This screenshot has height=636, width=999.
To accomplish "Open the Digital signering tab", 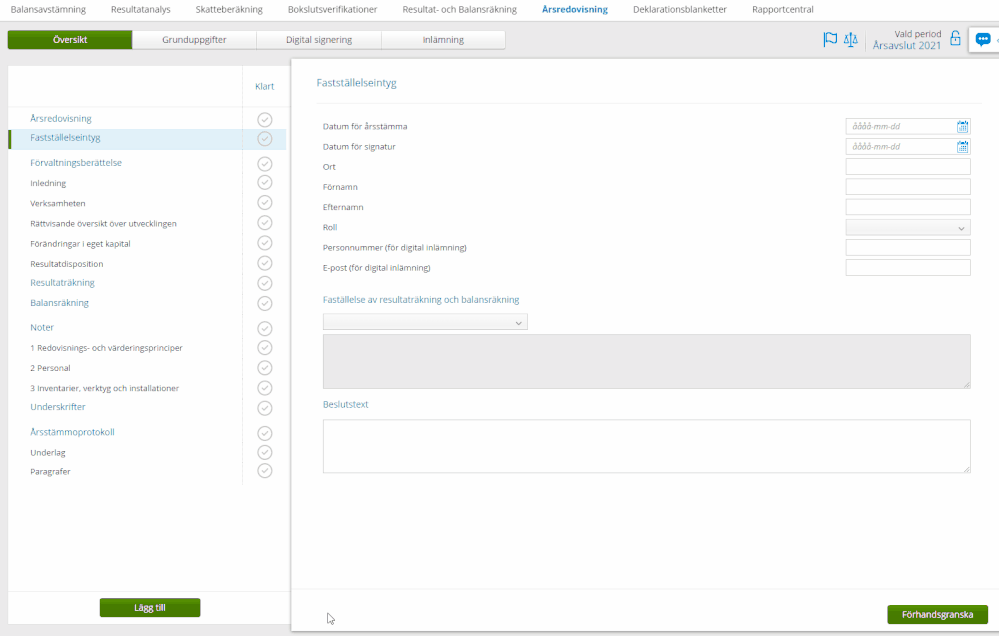I will tap(319, 40).
